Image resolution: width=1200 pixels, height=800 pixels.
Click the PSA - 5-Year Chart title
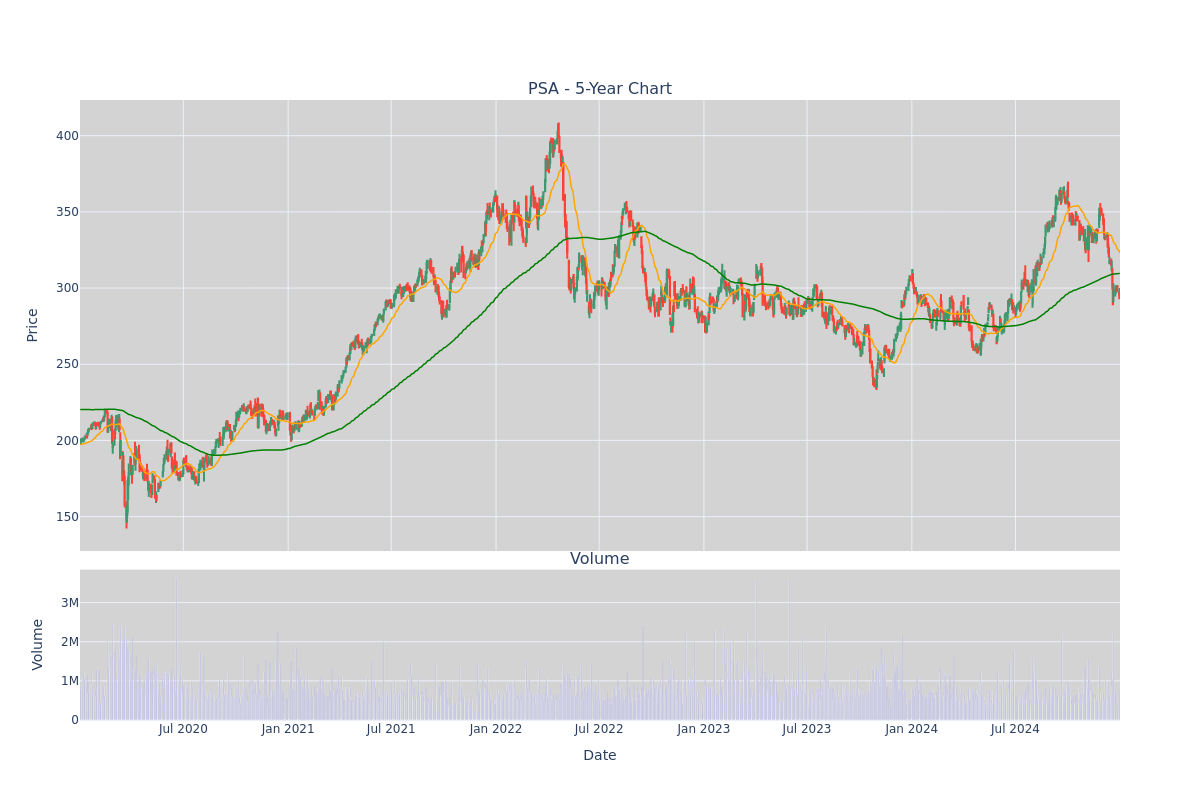pos(600,89)
